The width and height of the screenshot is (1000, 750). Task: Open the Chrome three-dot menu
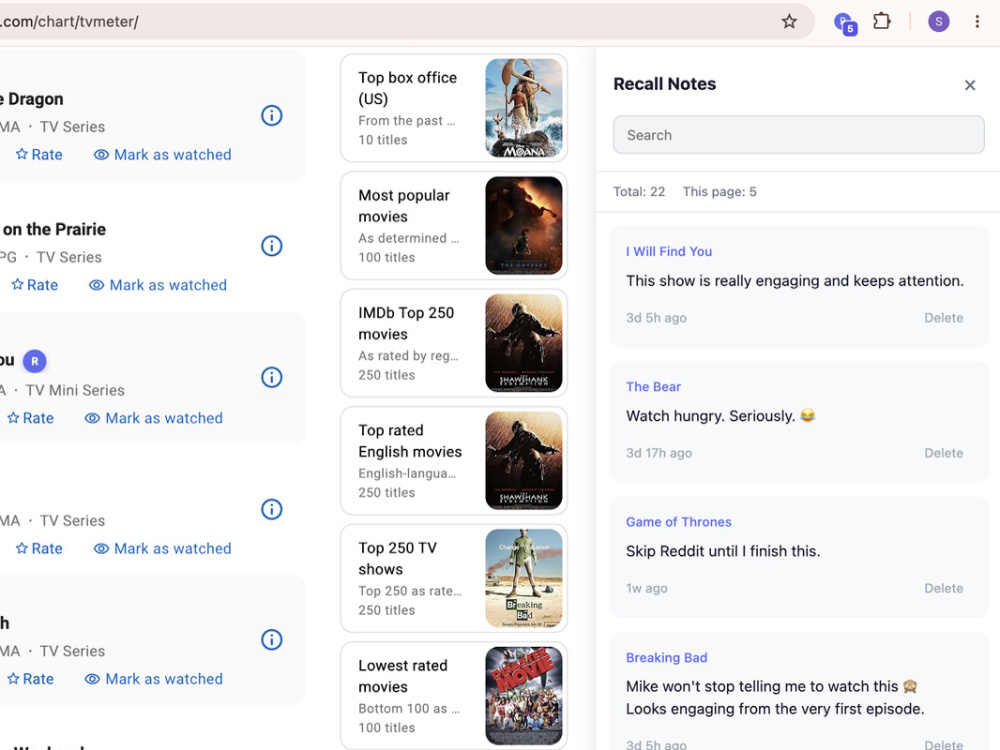click(x=976, y=22)
